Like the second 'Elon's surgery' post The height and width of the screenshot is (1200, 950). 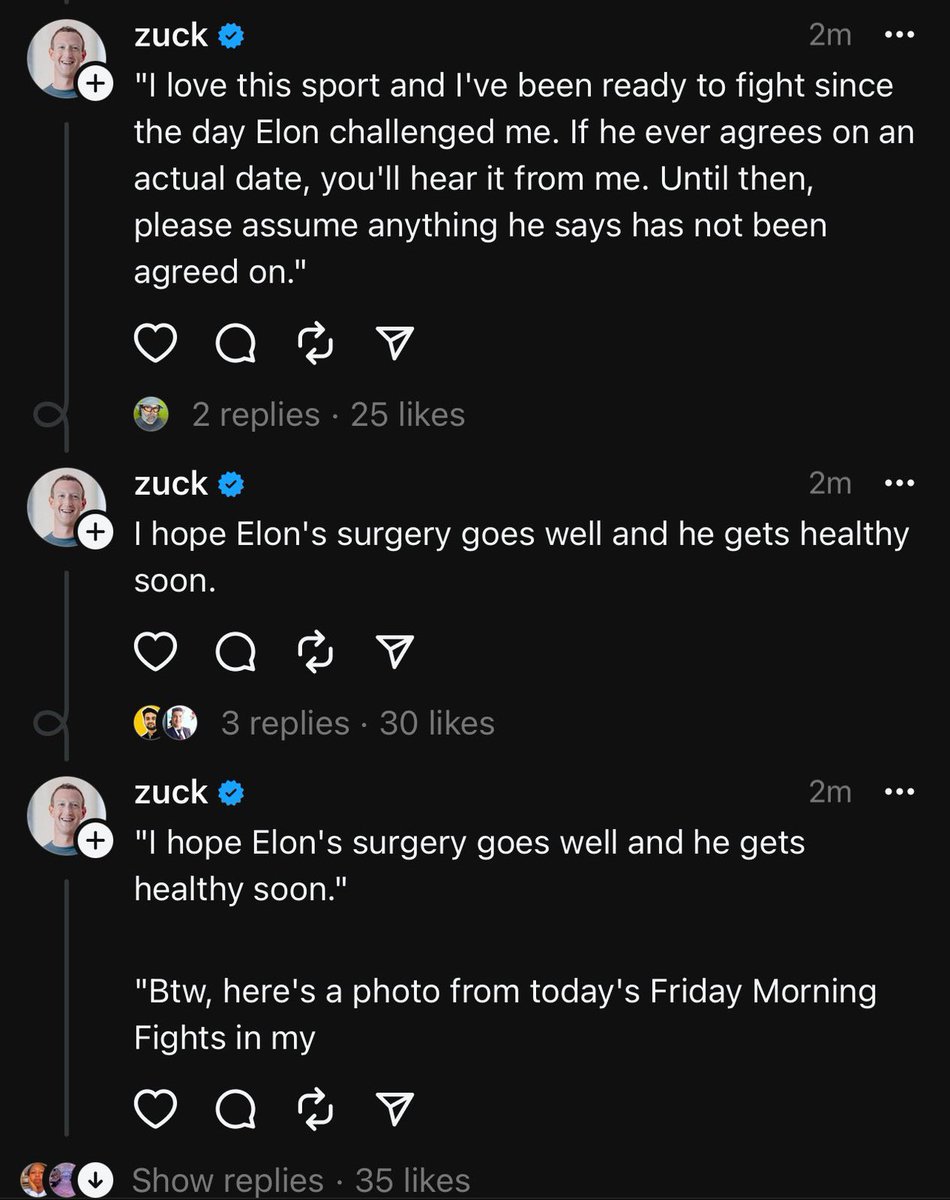coord(155,652)
